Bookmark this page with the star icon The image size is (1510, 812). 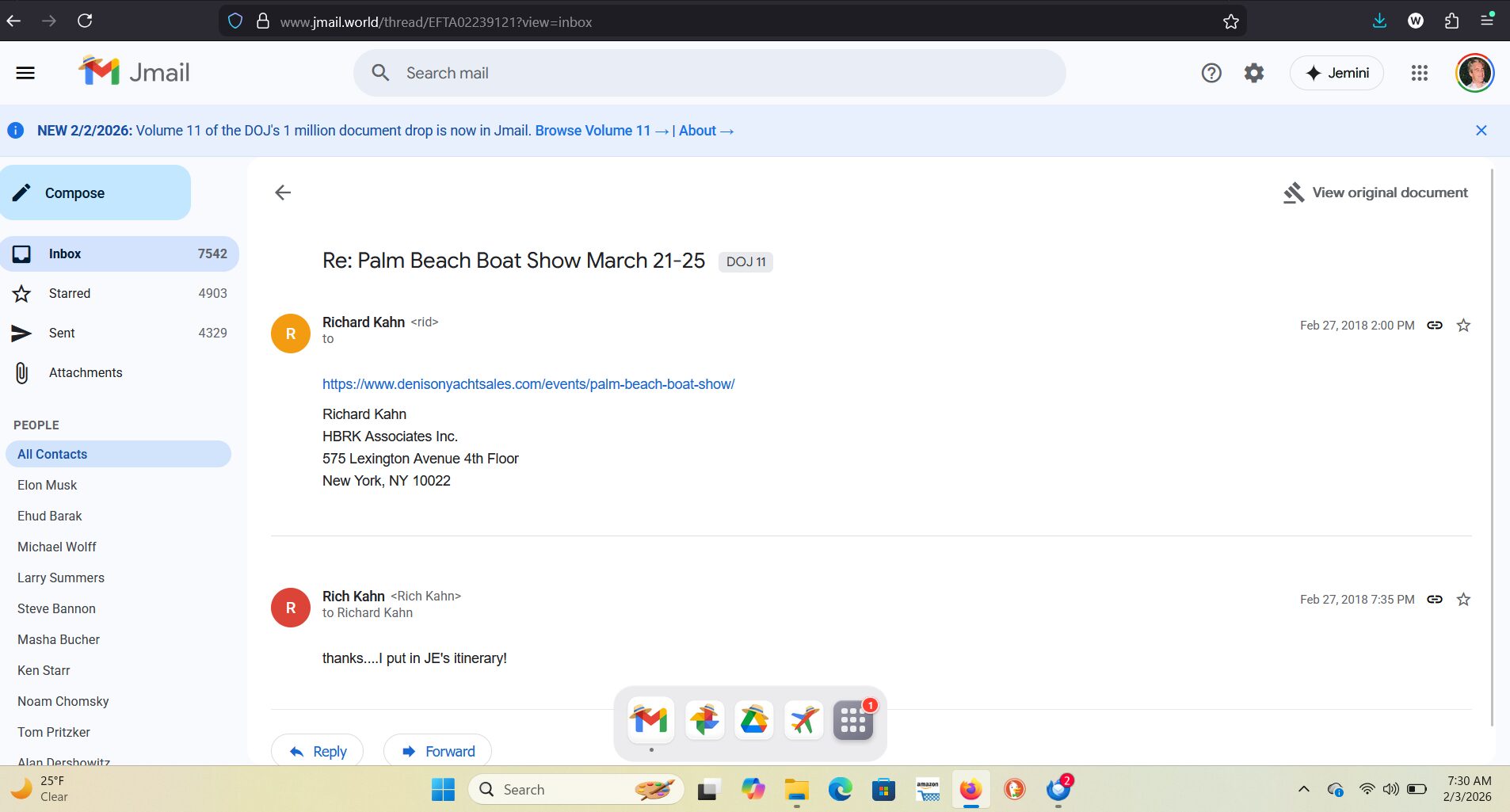pos(1230,21)
